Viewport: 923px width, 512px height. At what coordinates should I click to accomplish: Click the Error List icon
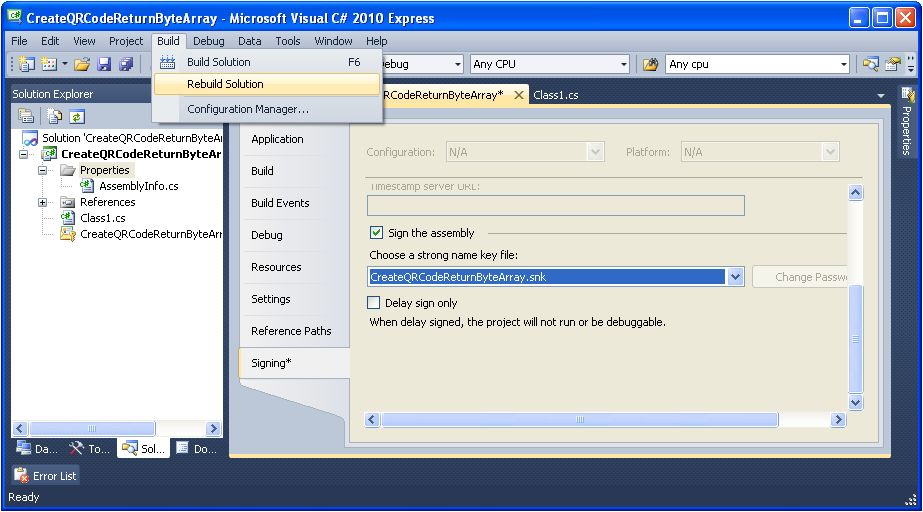point(22,476)
